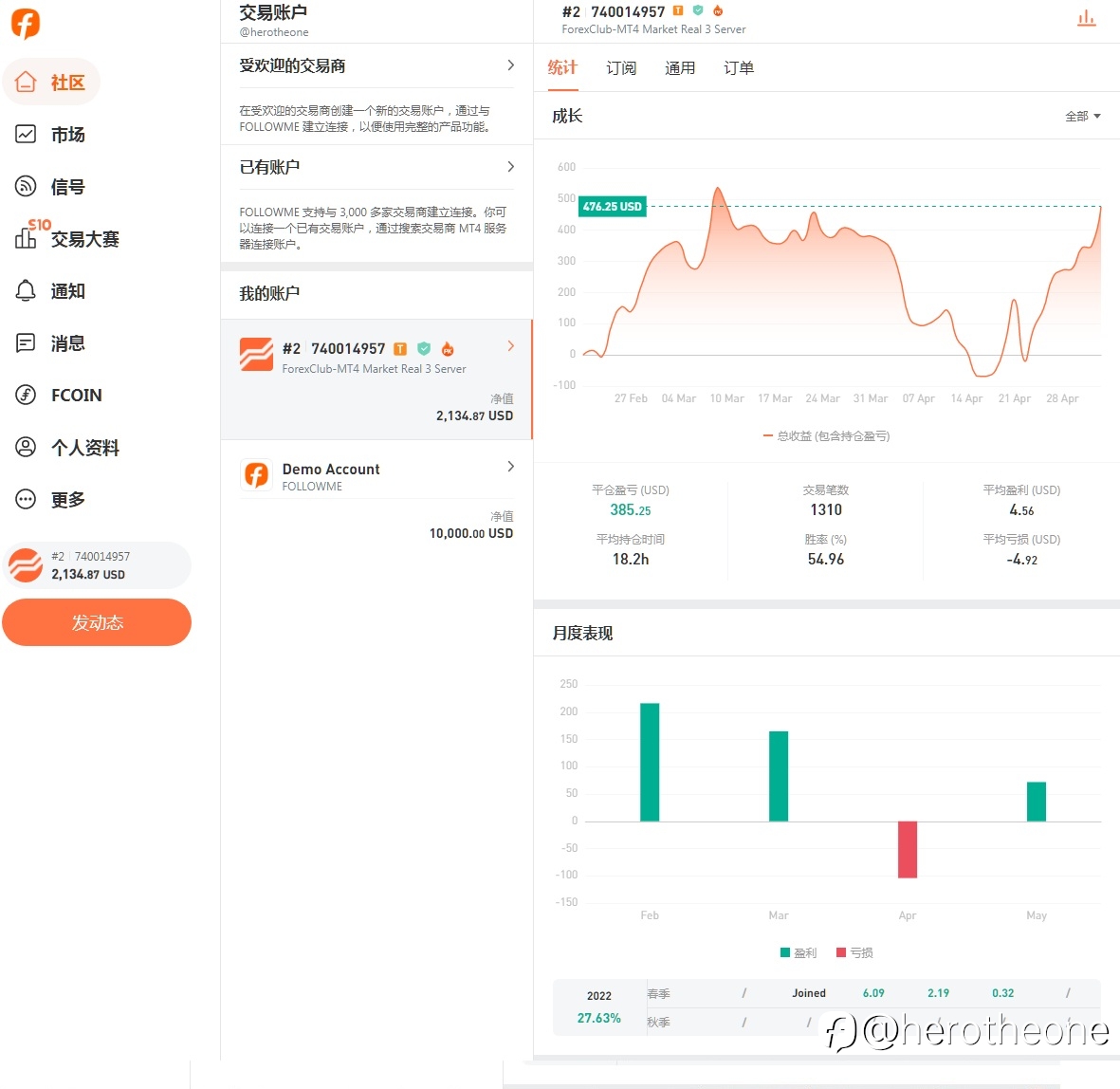Switch to the 订单 tab

point(739,68)
